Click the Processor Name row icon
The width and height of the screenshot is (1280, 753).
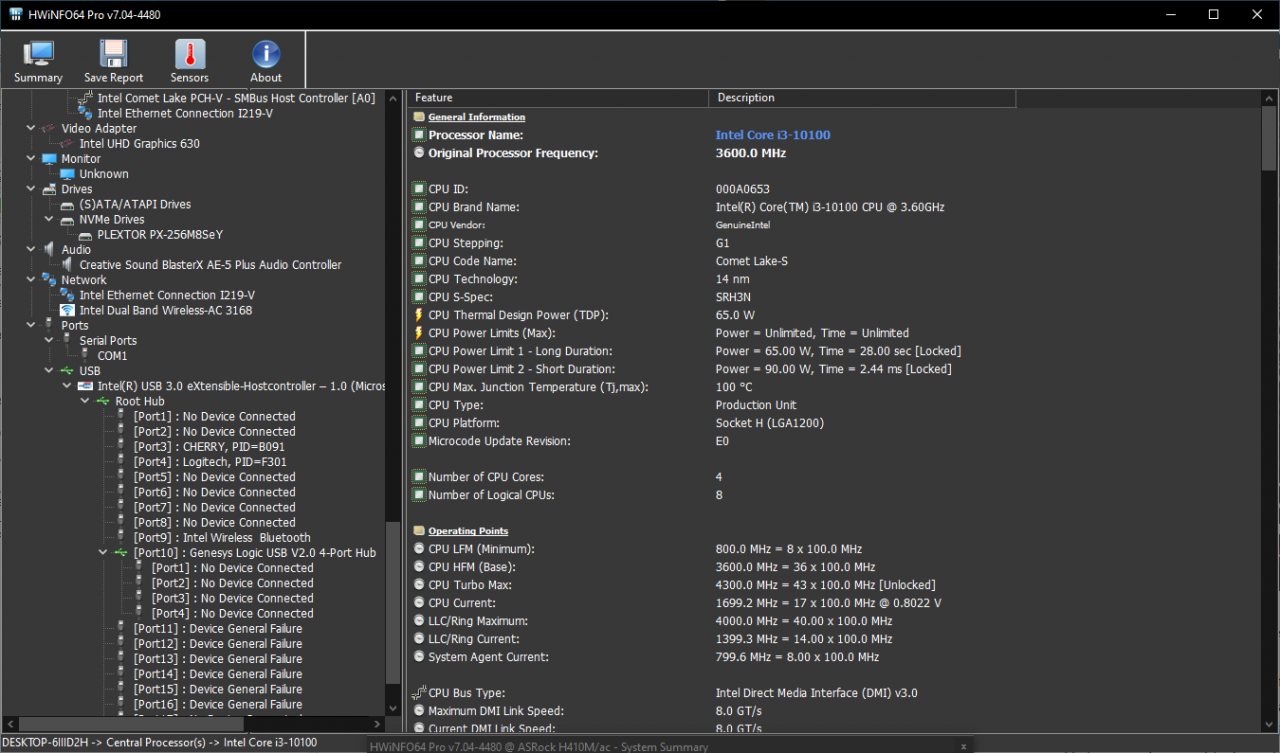[419, 135]
